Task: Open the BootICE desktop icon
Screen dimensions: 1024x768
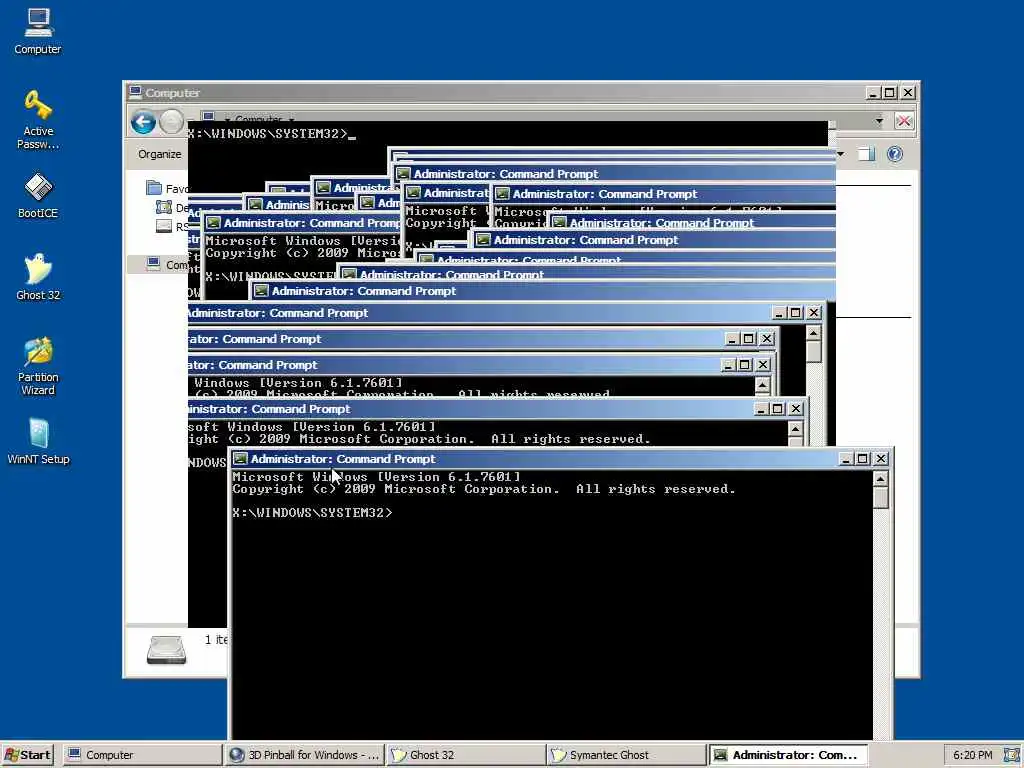Action: (x=38, y=195)
